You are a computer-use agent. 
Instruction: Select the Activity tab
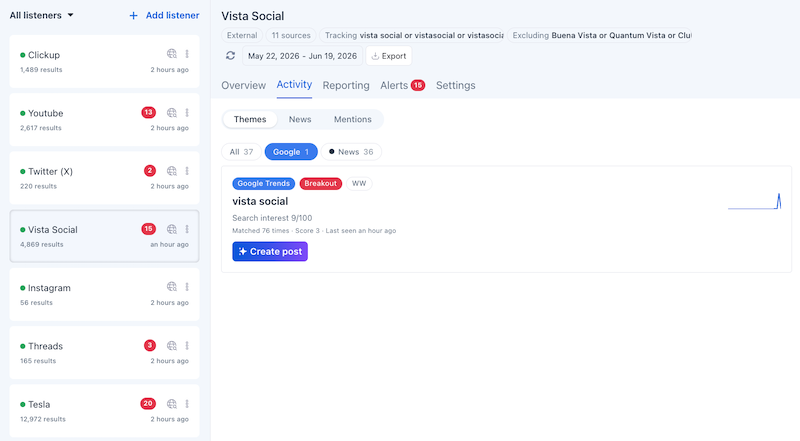pos(294,85)
